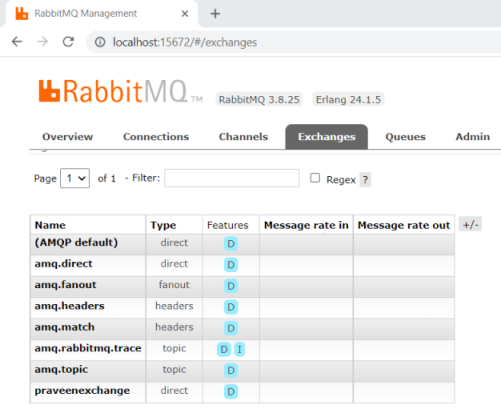
Task: Click the D feature badge for praveenexchange
Action: (x=231, y=391)
